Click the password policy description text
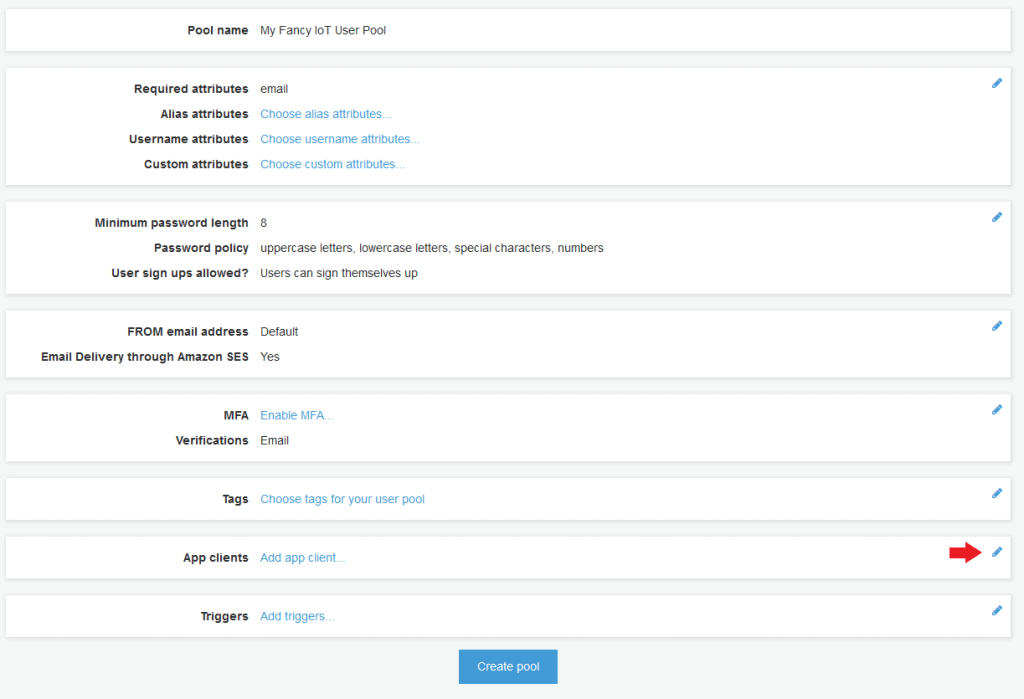The width and height of the screenshot is (1024, 699). pyautogui.click(x=431, y=248)
